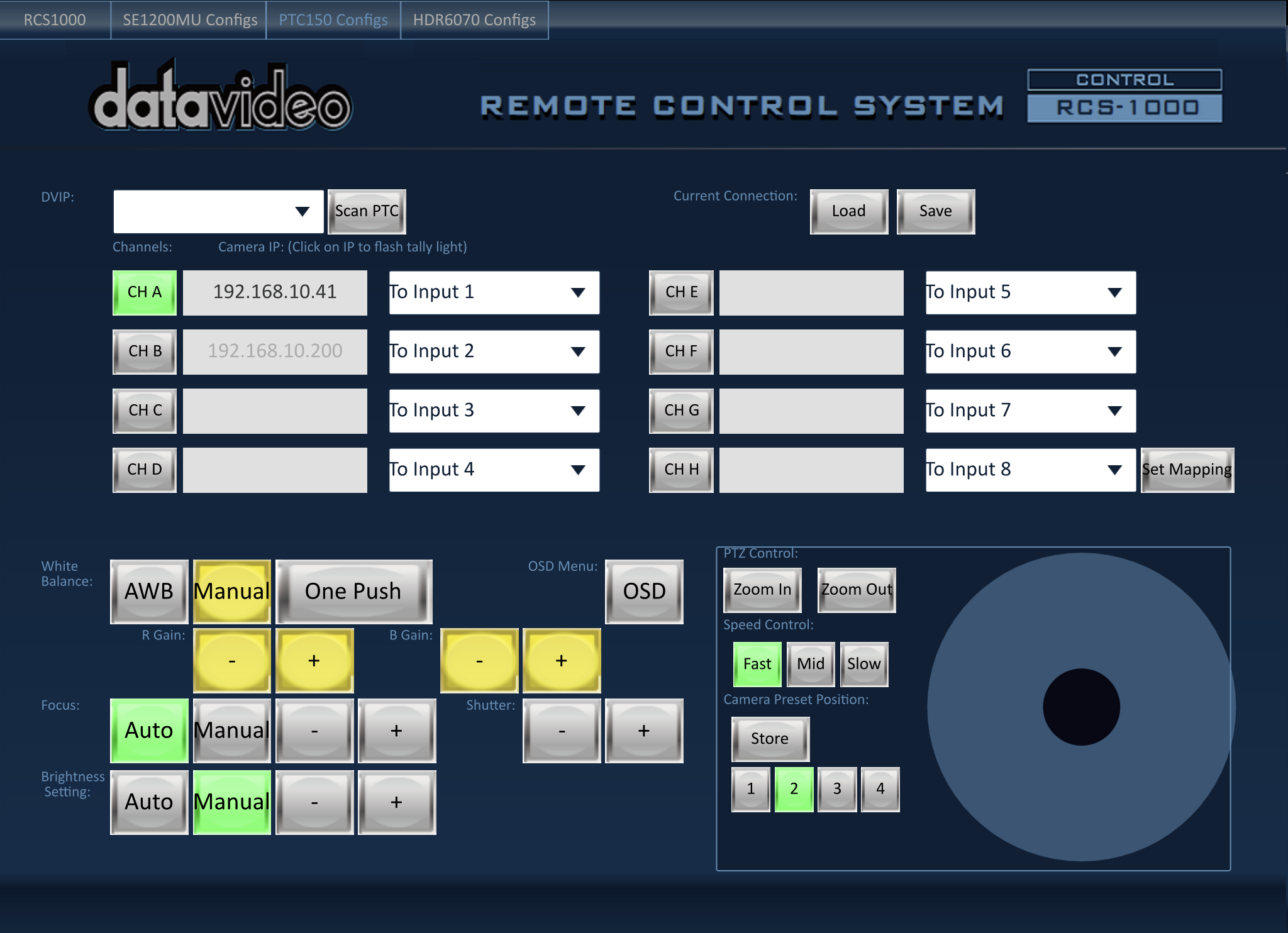This screenshot has width=1288, height=933.
Task: Open the DVIP dropdown list
Action: [218, 211]
